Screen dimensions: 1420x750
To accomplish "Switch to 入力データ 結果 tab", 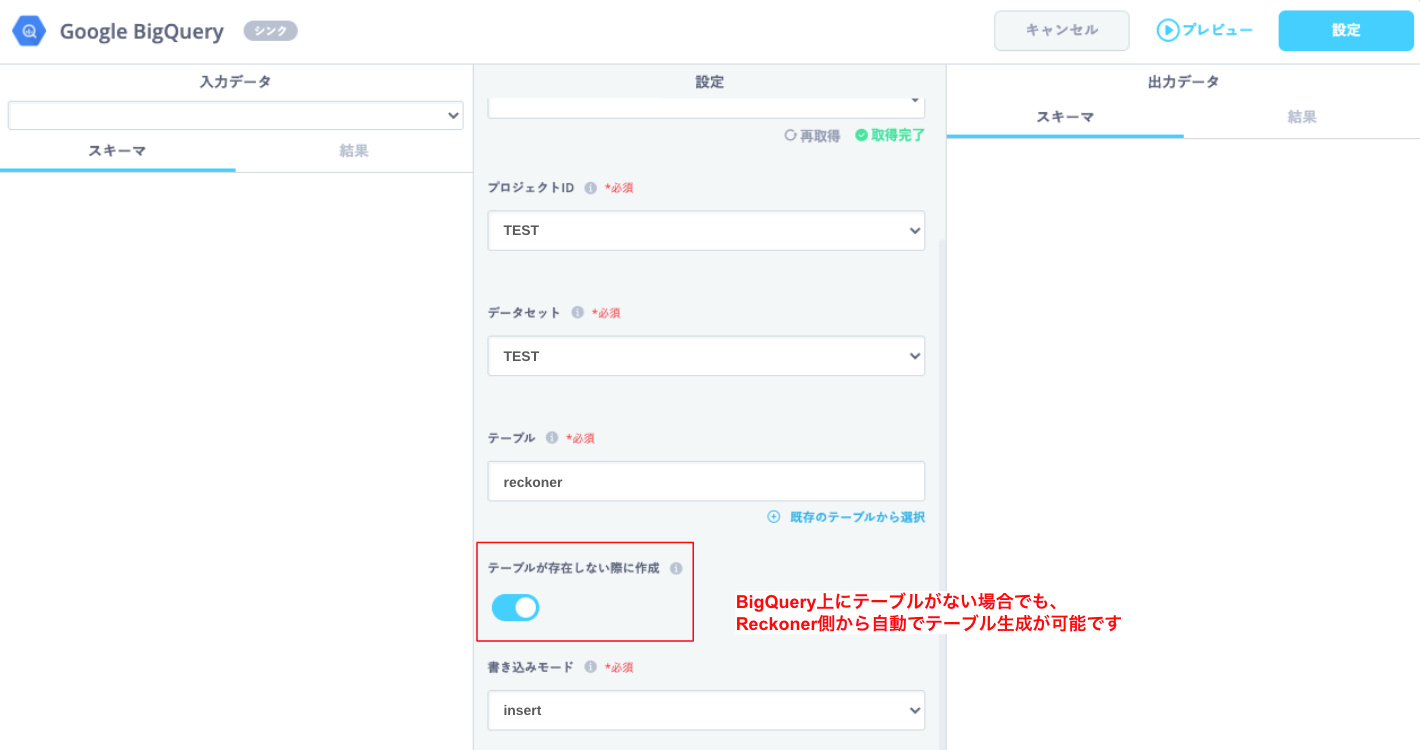I will click(354, 151).
